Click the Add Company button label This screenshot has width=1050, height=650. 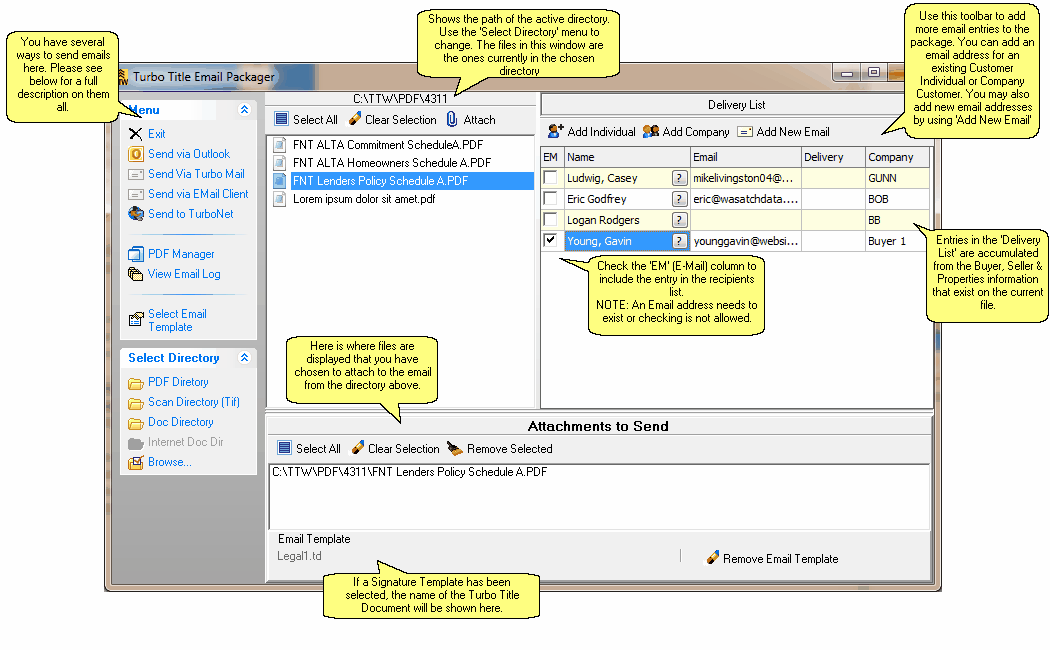click(x=696, y=132)
